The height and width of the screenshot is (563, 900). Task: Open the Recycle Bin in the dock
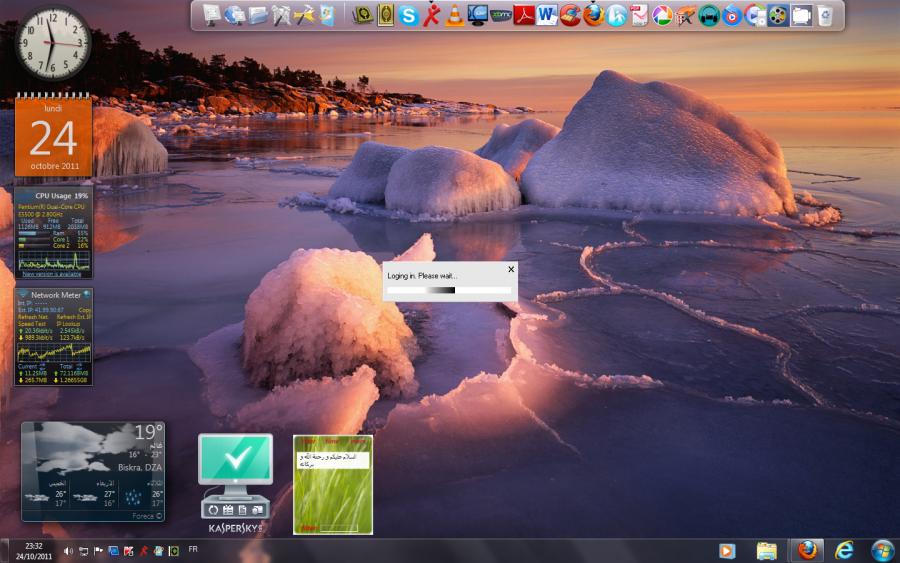825,15
